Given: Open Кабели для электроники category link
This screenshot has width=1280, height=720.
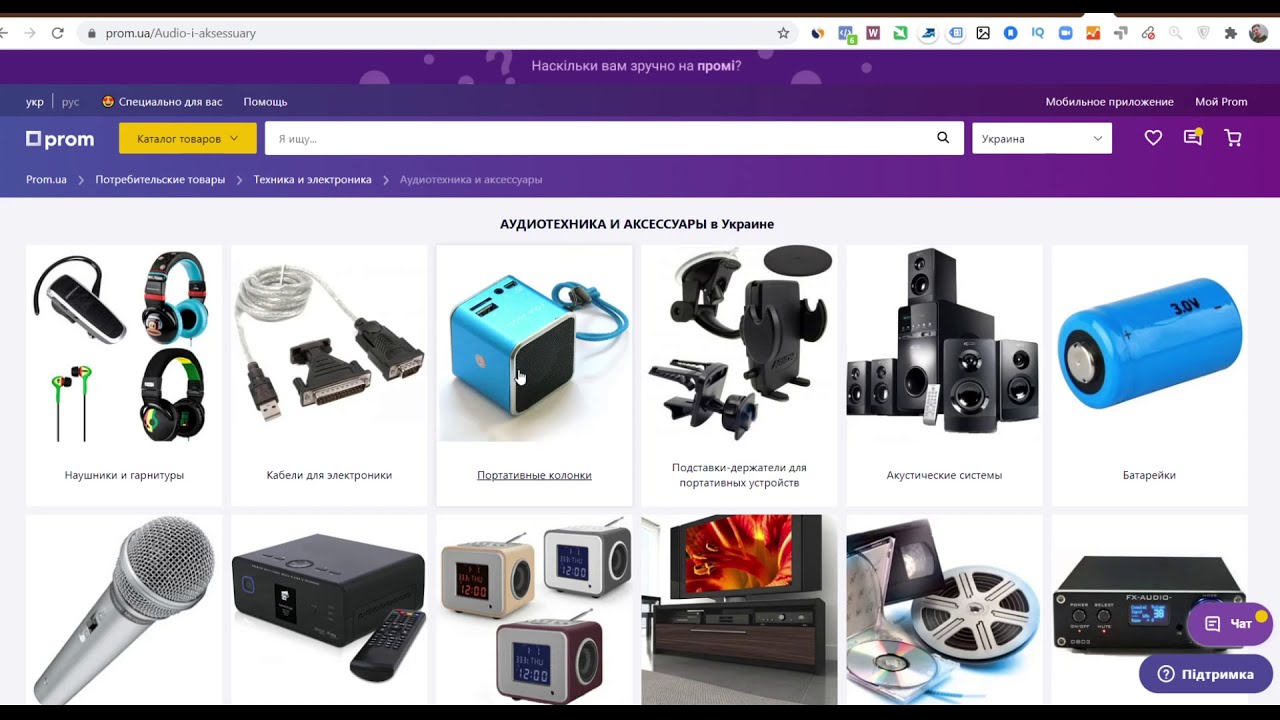Looking at the screenshot, I should (x=329, y=475).
